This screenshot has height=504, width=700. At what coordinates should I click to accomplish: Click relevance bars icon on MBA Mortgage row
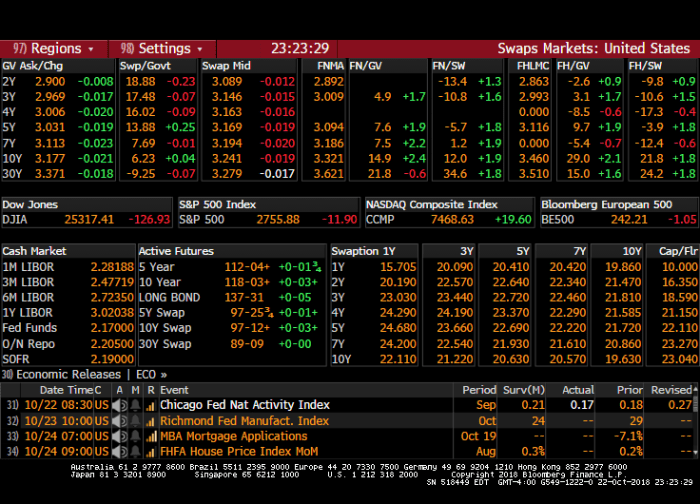151,436
